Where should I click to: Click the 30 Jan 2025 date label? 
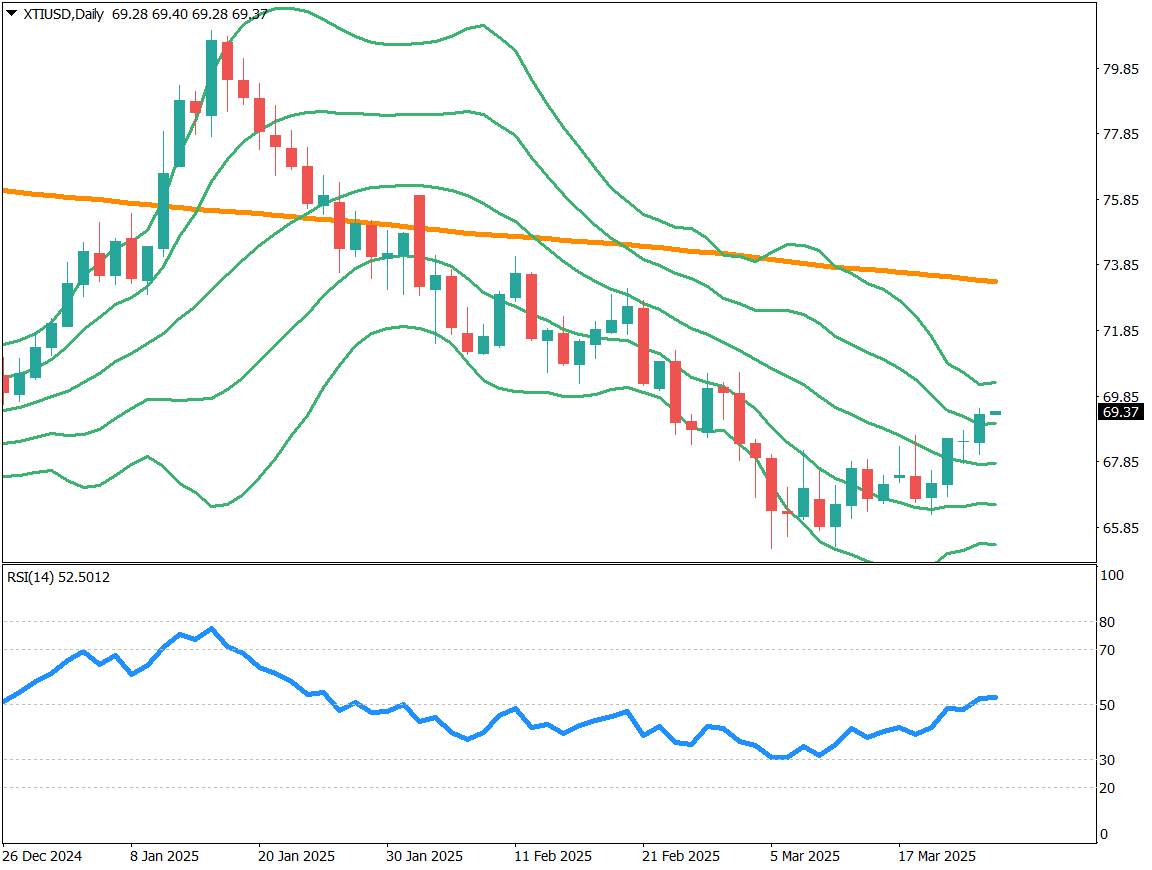425,857
